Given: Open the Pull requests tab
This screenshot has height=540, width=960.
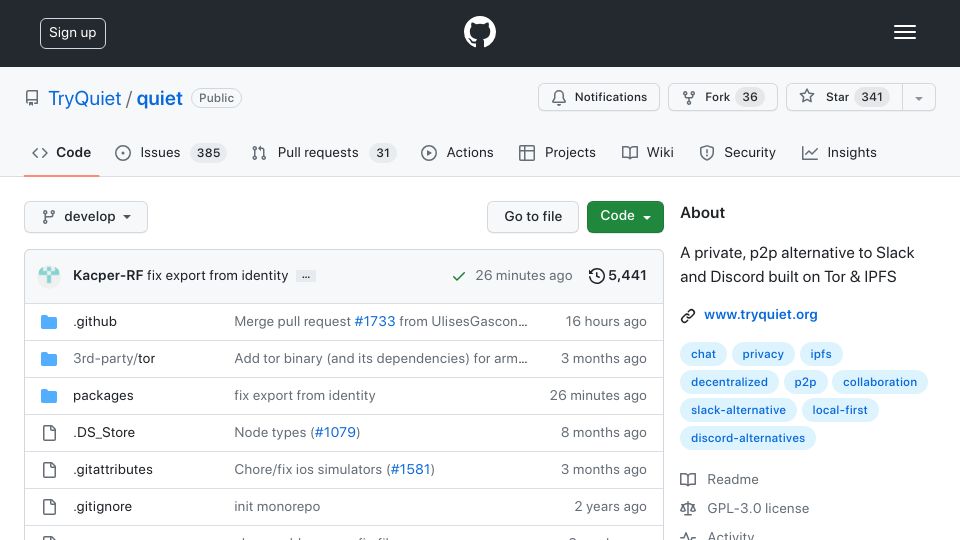Looking at the screenshot, I should 324,153.
